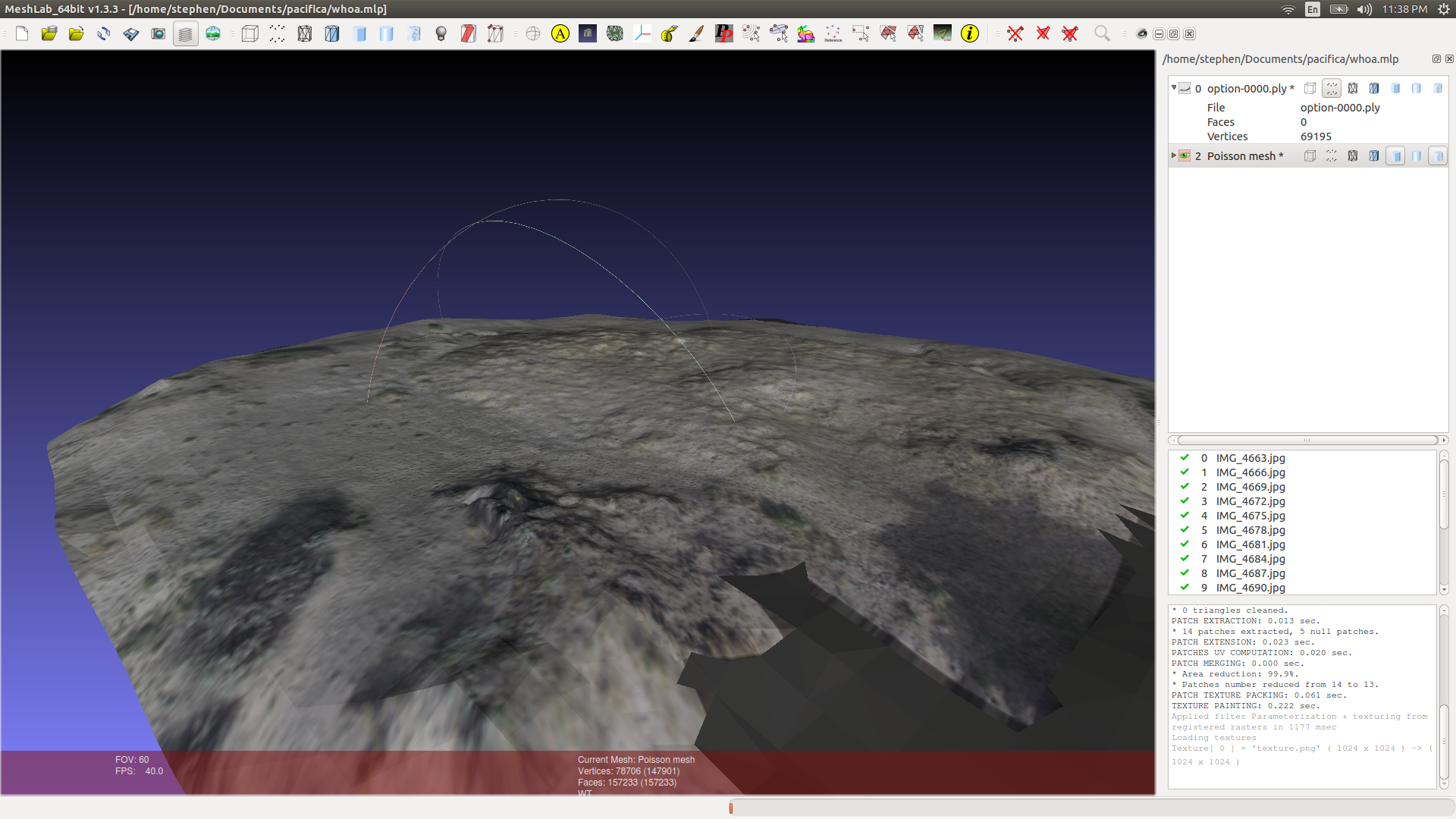This screenshot has height=819, width=1456.
Task: Click the yellow Layer Info icon
Action: point(969,34)
